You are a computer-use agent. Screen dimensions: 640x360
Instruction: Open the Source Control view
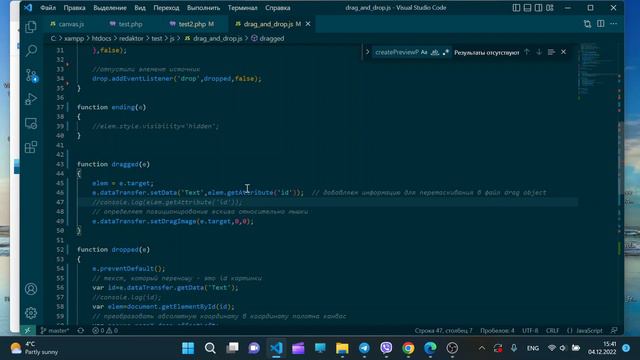[x=31, y=75]
